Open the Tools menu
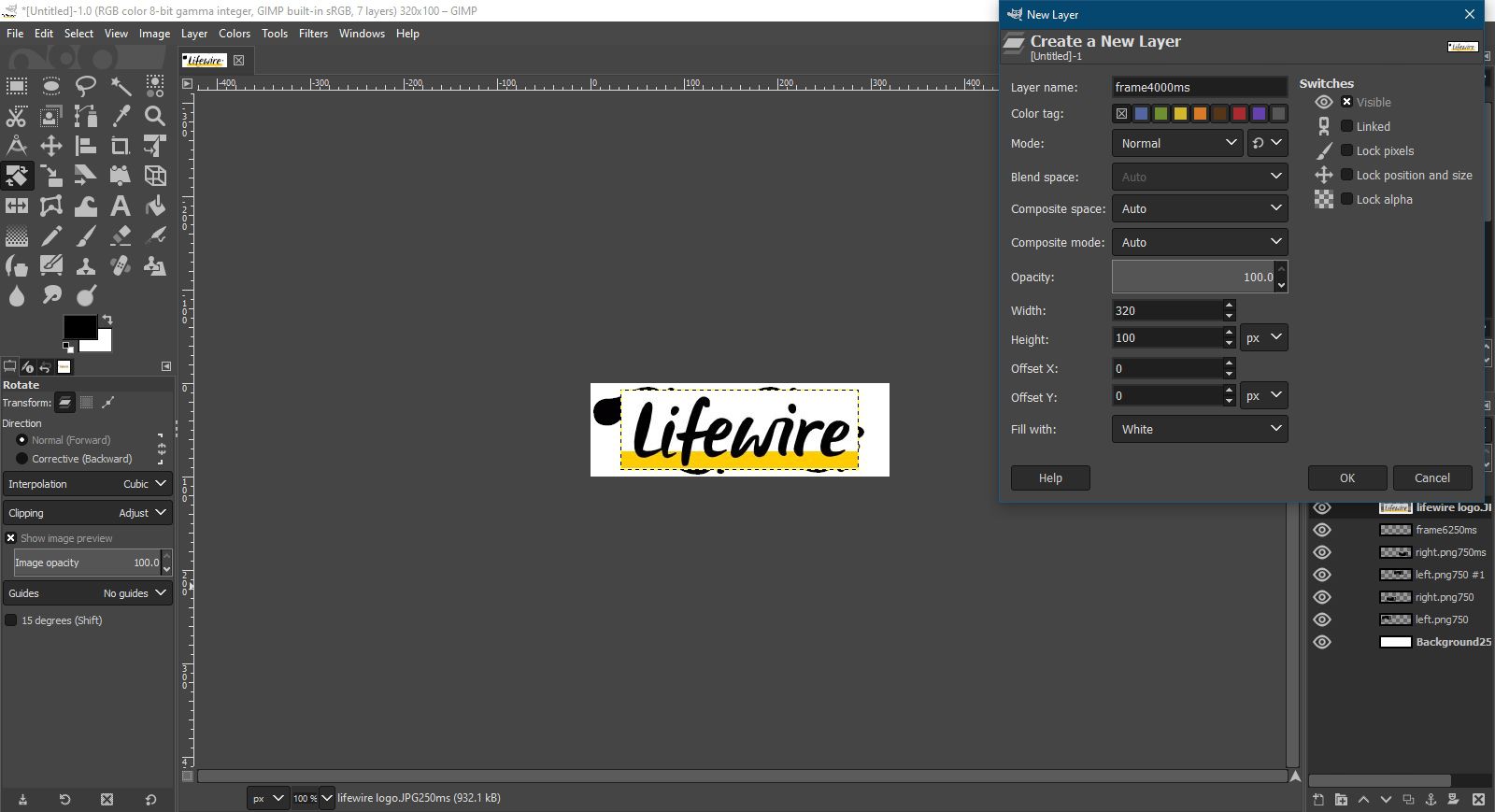Image resolution: width=1495 pixels, height=812 pixels. coord(275,33)
